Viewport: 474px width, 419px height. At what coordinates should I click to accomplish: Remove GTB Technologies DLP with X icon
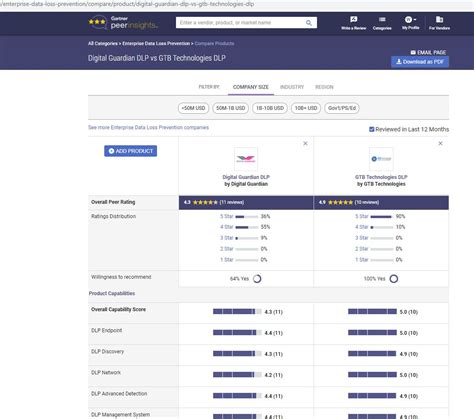click(440, 143)
